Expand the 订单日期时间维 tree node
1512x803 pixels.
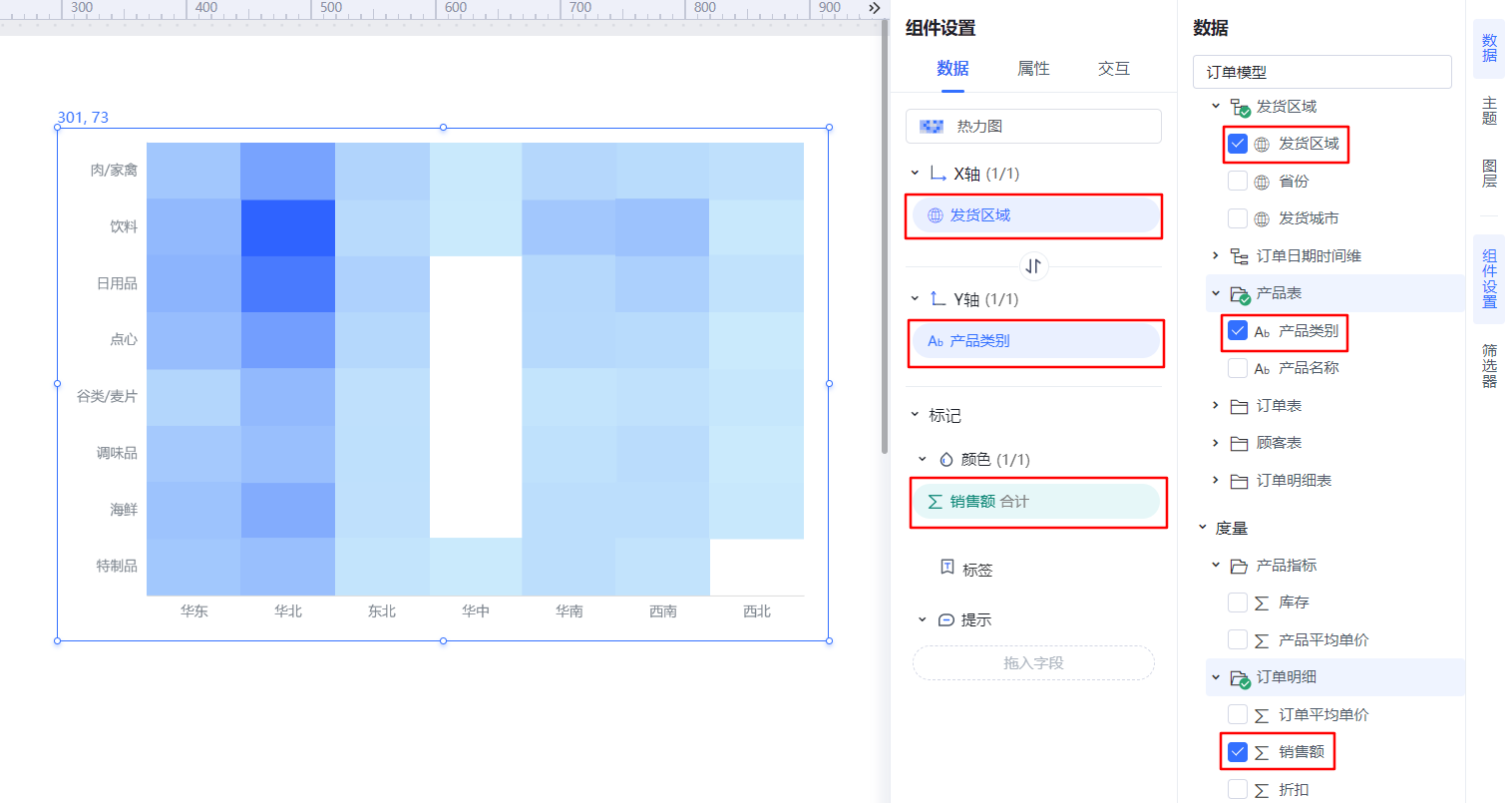[x=1216, y=256]
